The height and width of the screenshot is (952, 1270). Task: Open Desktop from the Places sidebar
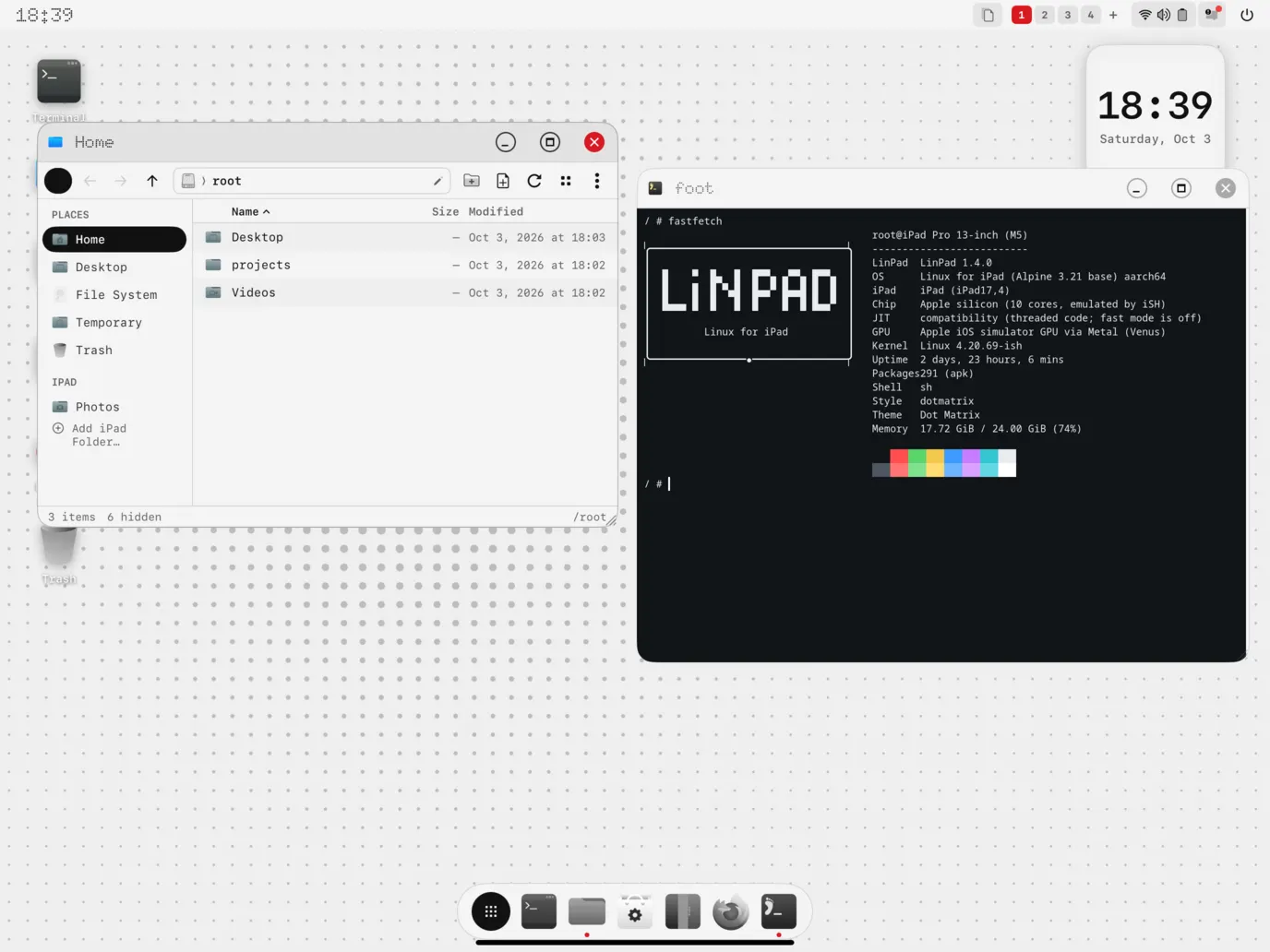[114, 267]
